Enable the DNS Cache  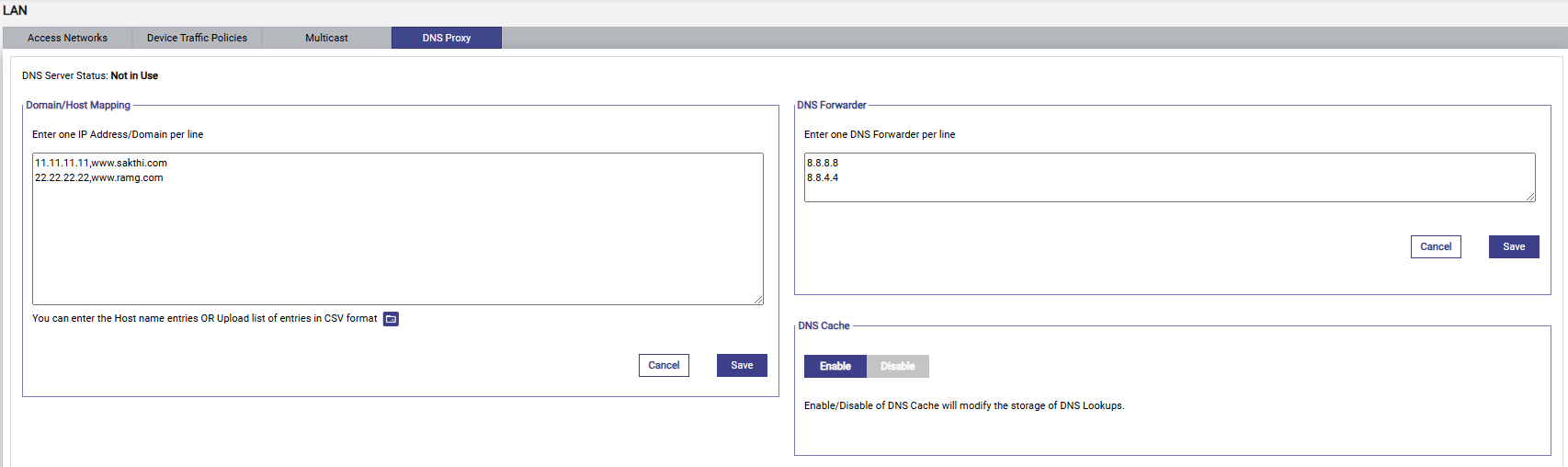(835, 366)
